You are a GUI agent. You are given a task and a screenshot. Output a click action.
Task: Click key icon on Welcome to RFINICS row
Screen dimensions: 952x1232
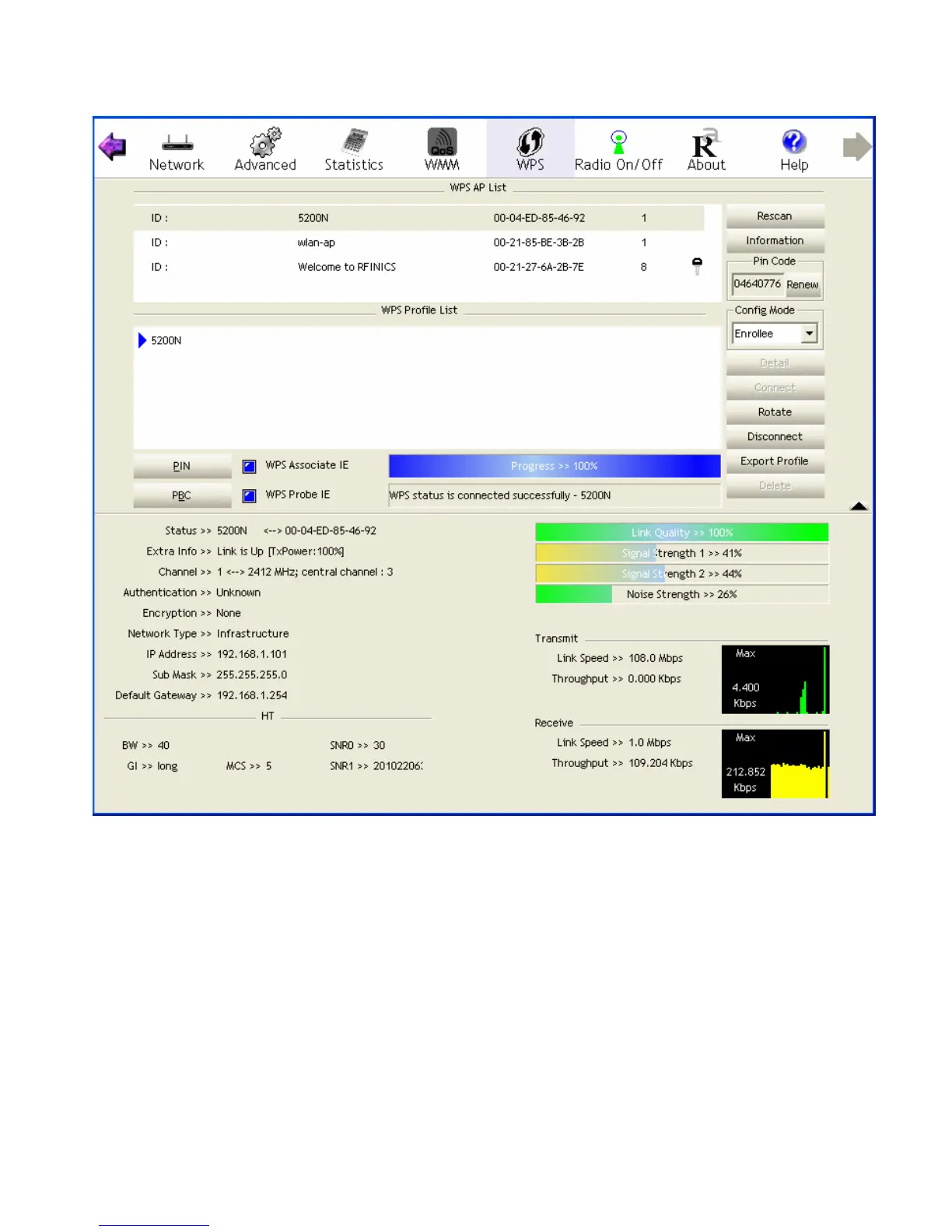coord(697,267)
